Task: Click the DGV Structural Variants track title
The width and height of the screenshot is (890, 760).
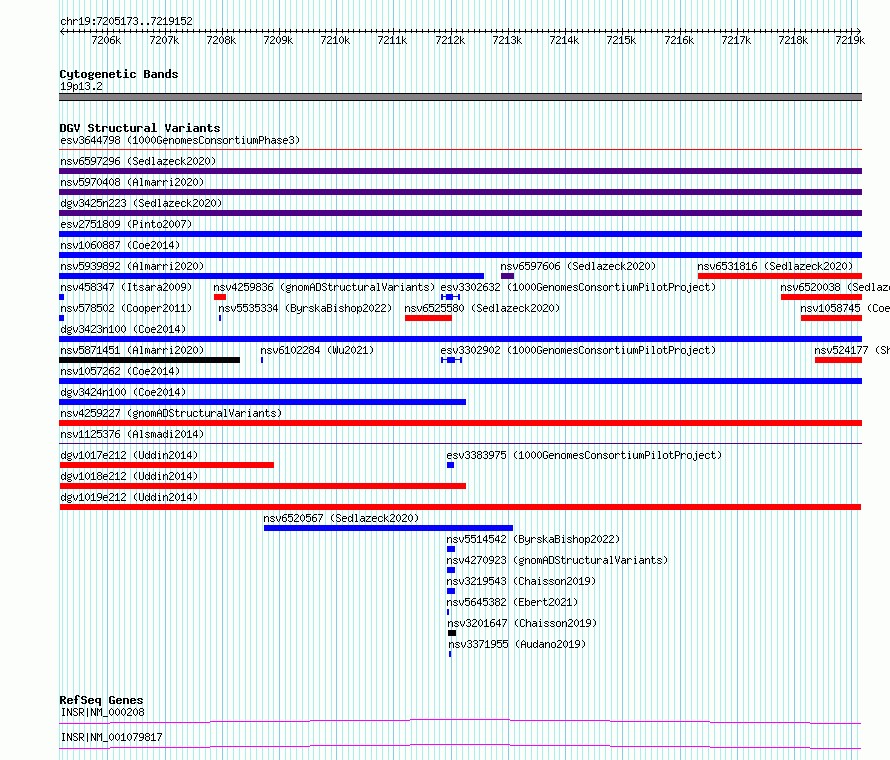Action: tap(140, 128)
